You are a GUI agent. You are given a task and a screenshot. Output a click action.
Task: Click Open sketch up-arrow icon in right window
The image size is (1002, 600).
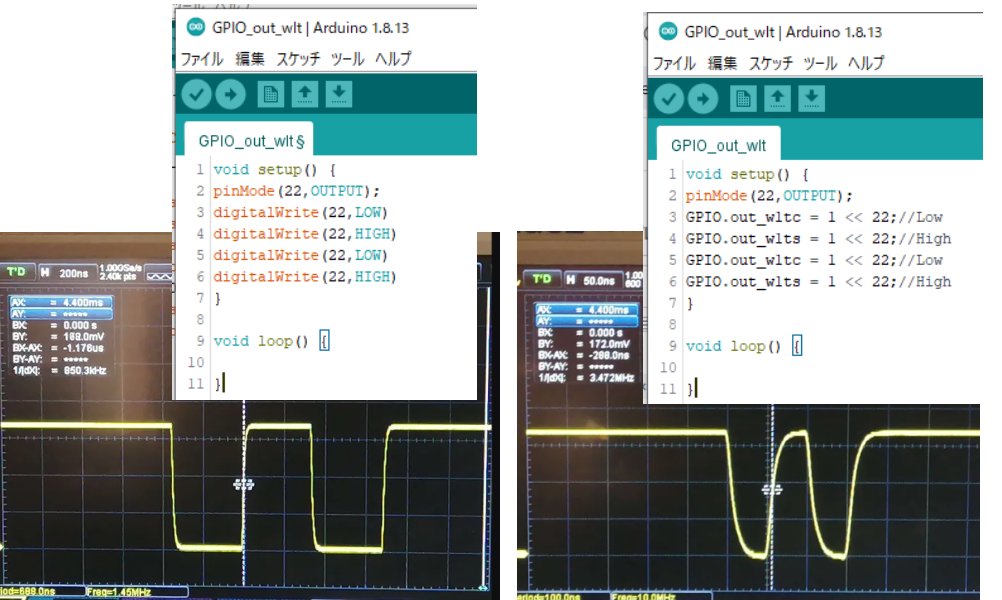[778, 98]
